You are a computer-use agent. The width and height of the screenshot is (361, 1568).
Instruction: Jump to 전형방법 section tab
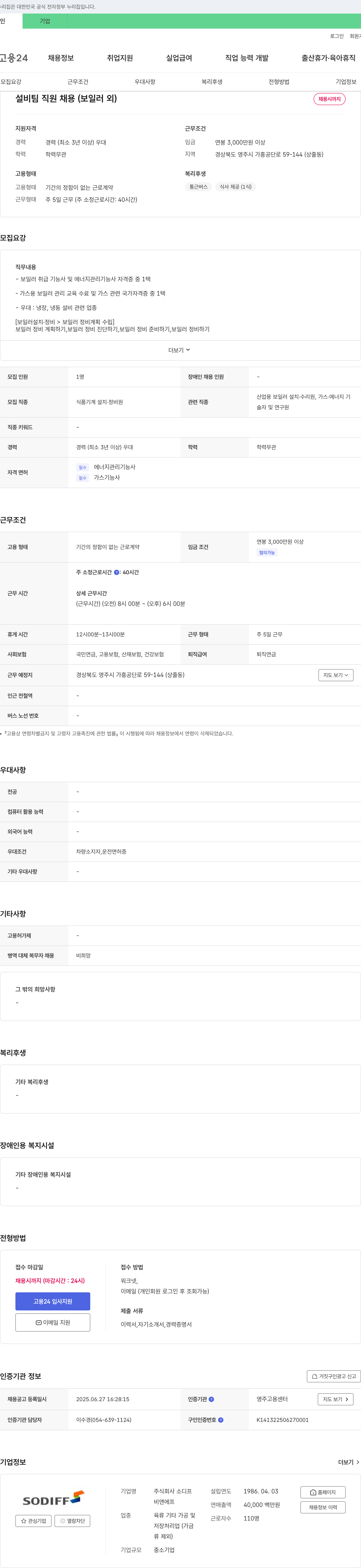coord(279,82)
